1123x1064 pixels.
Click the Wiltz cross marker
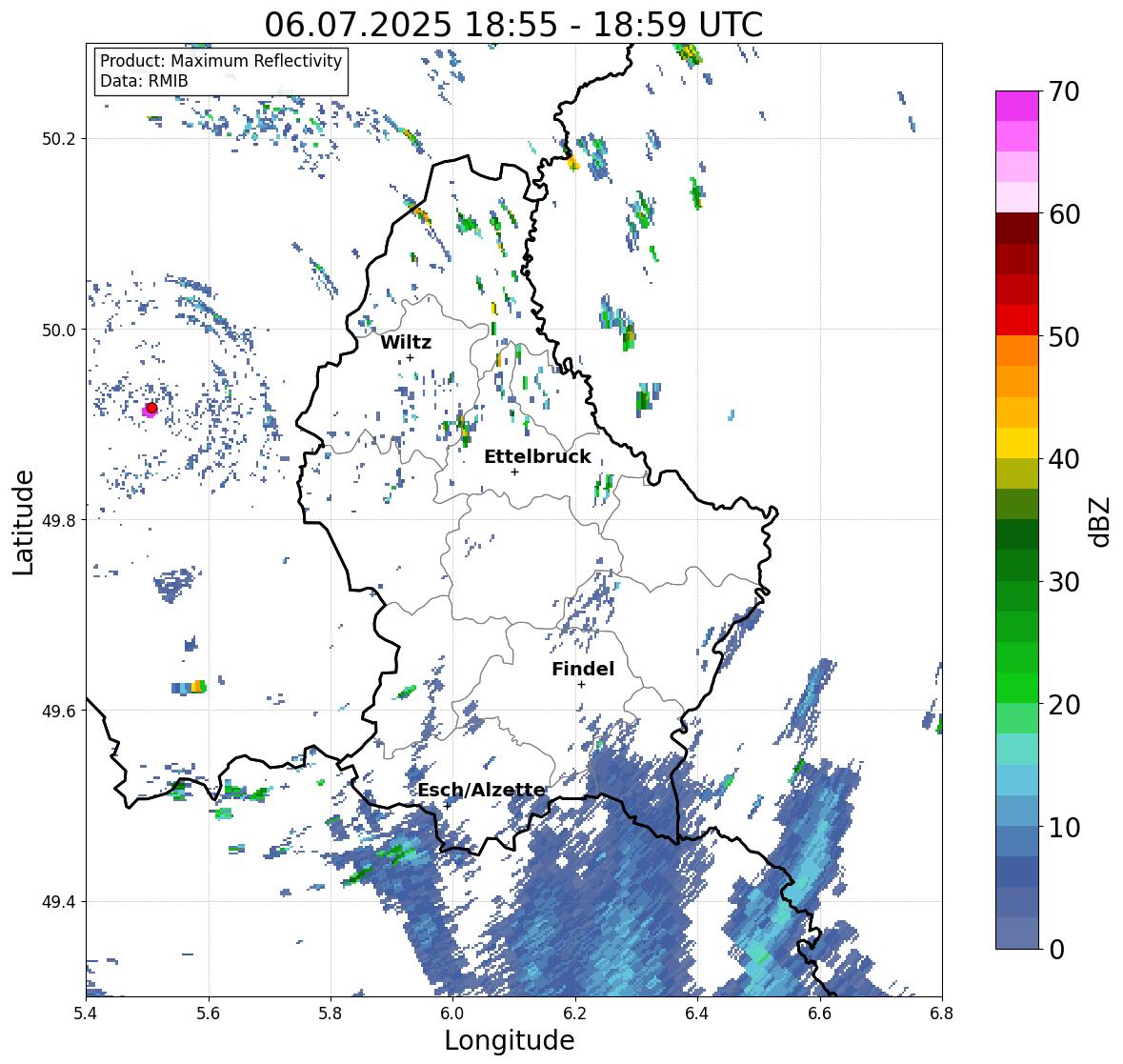click(410, 357)
